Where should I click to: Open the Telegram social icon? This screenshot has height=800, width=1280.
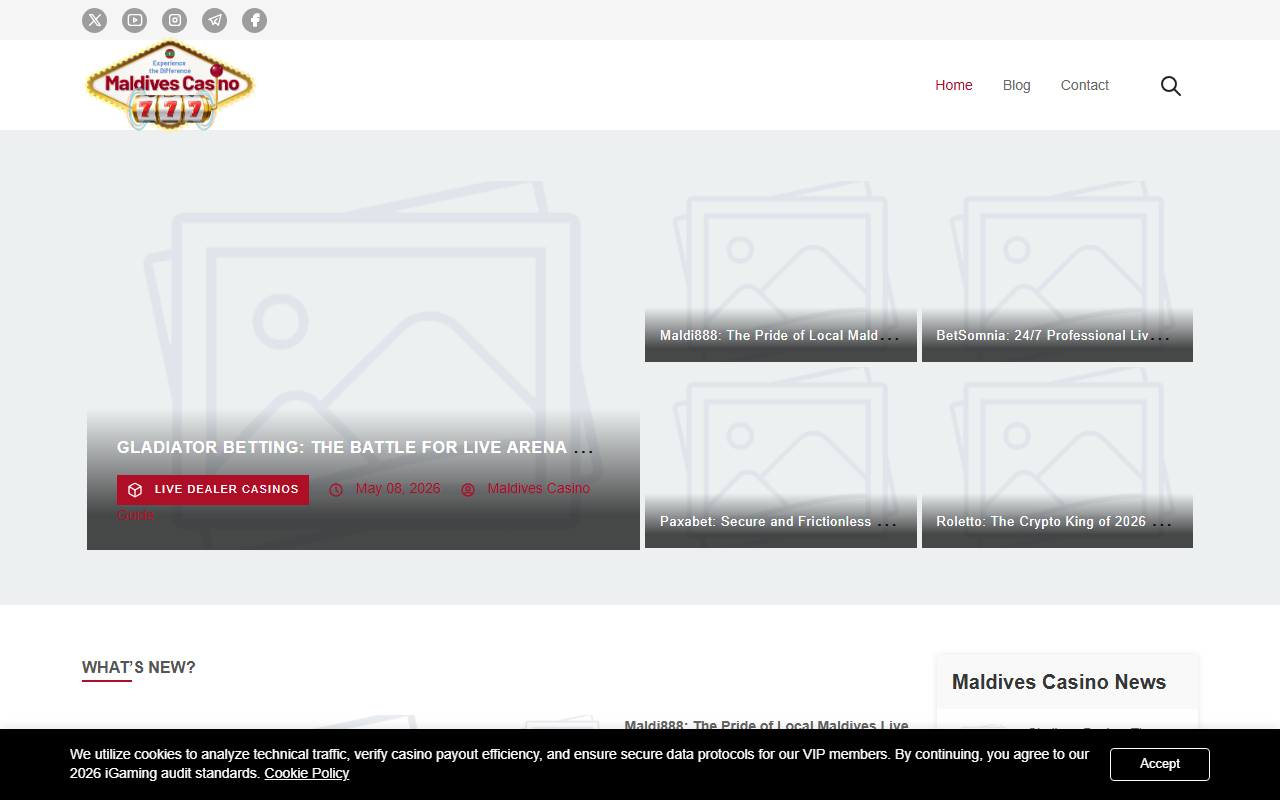214,20
